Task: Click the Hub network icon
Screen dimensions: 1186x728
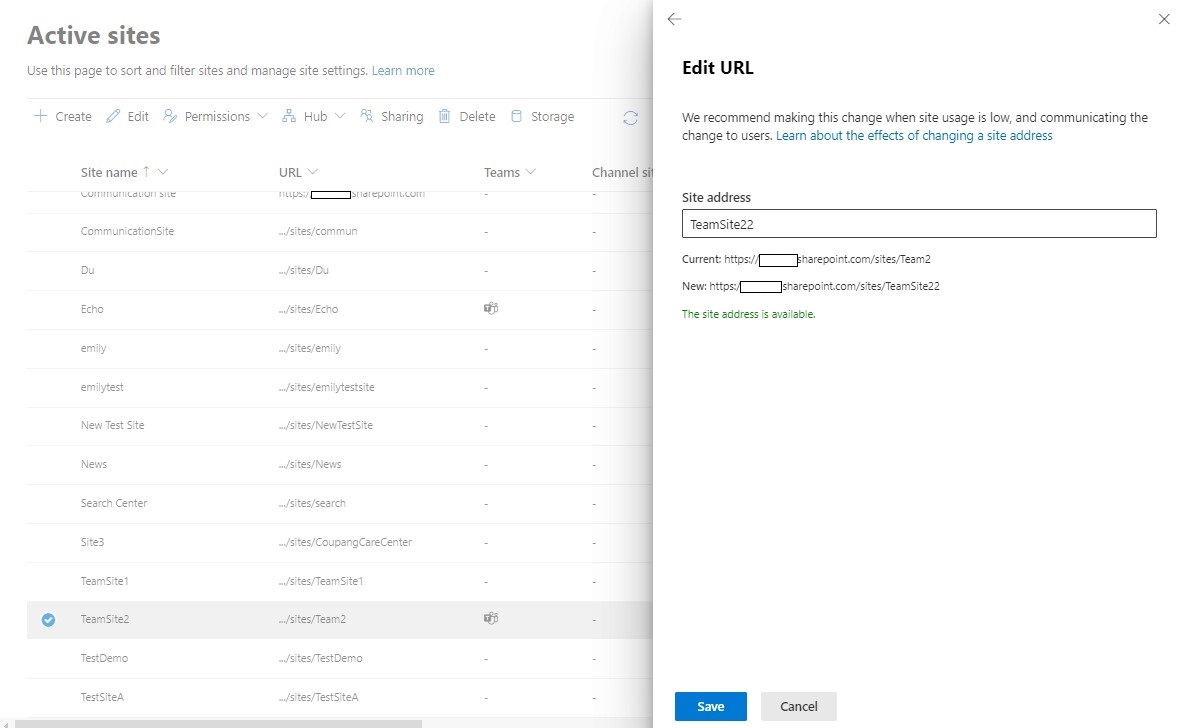Action: point(289,116)
